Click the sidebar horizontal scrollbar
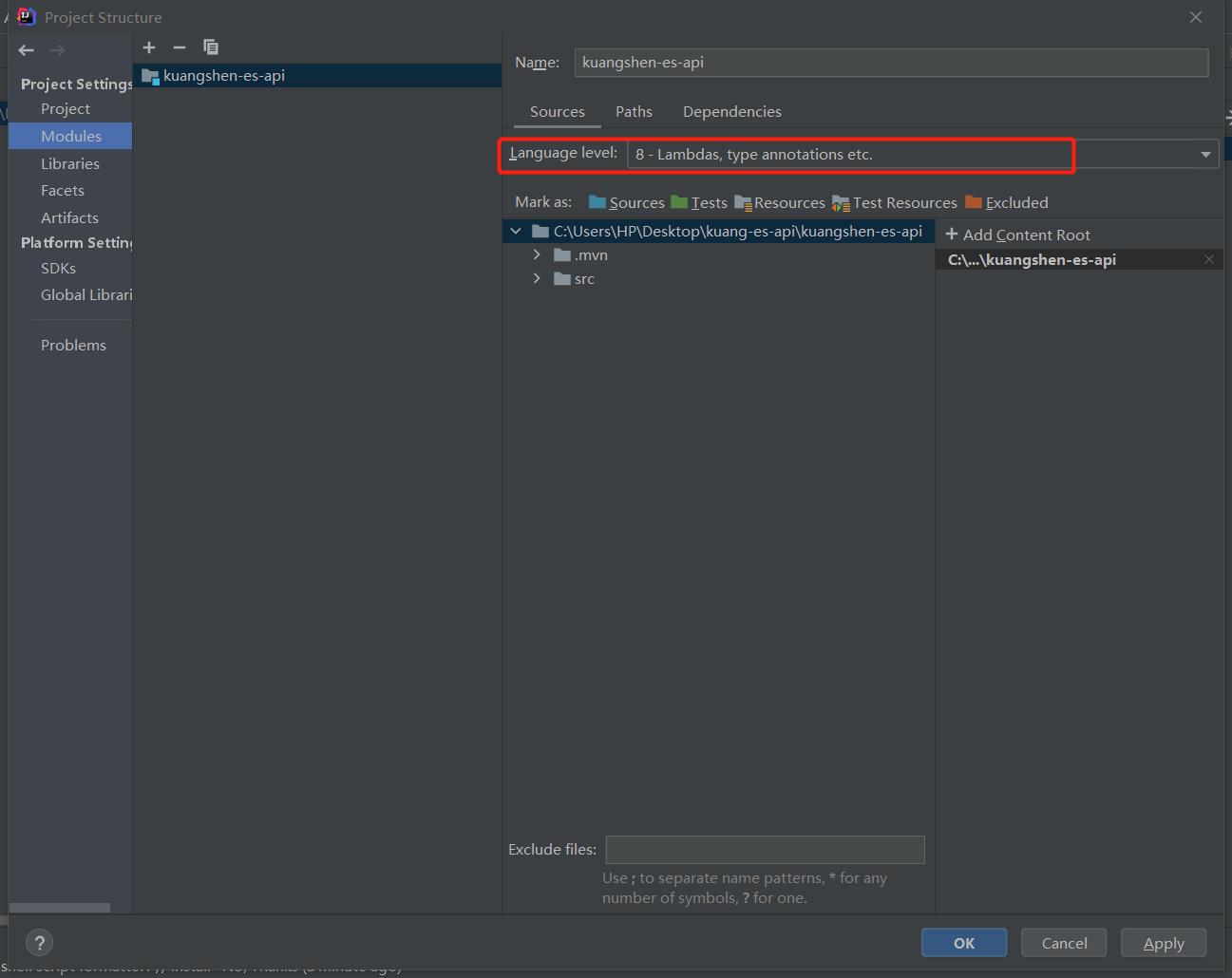Viewport: 1232px width, 978px height. 60,909
